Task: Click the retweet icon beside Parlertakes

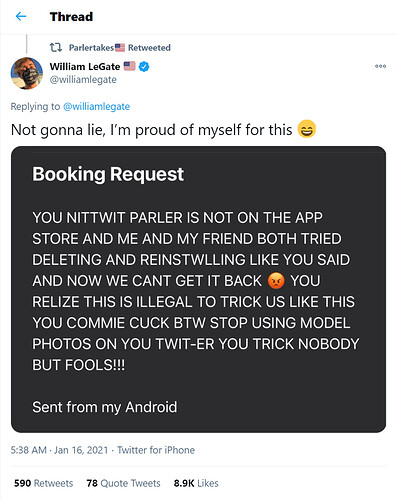Action: coord(56,48)
